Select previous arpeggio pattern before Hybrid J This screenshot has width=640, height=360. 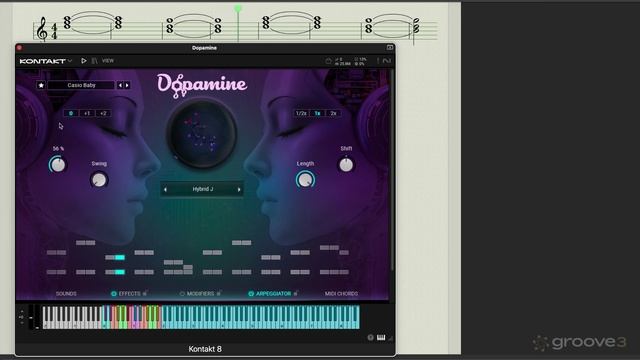(x=165, y=189)
